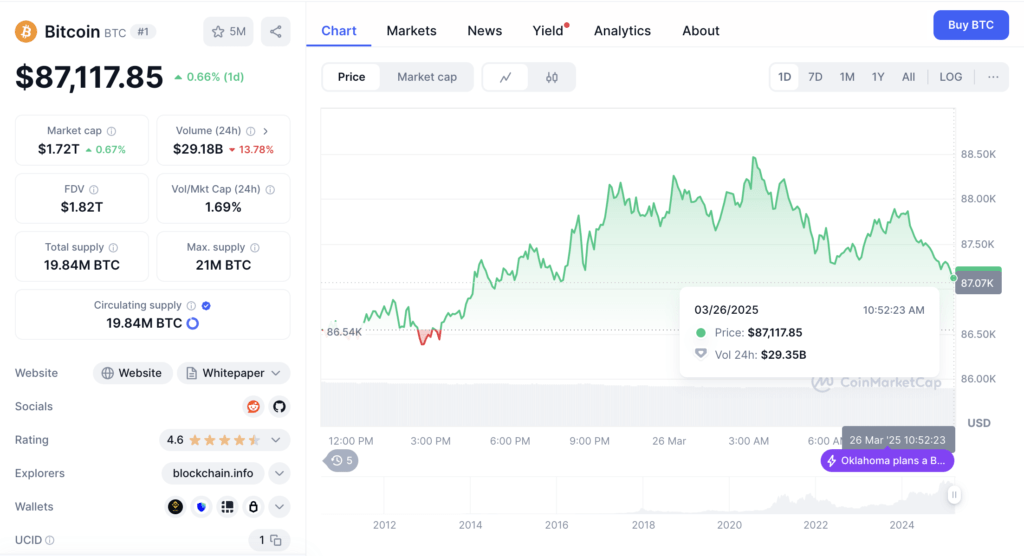Click the Bitcoin logo icon
The height and width of the screenshot is (556, 1024).
[x=26, y=31]
